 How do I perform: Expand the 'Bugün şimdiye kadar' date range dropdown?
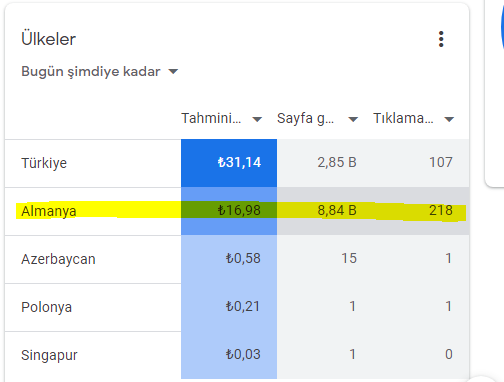[100, 71]
